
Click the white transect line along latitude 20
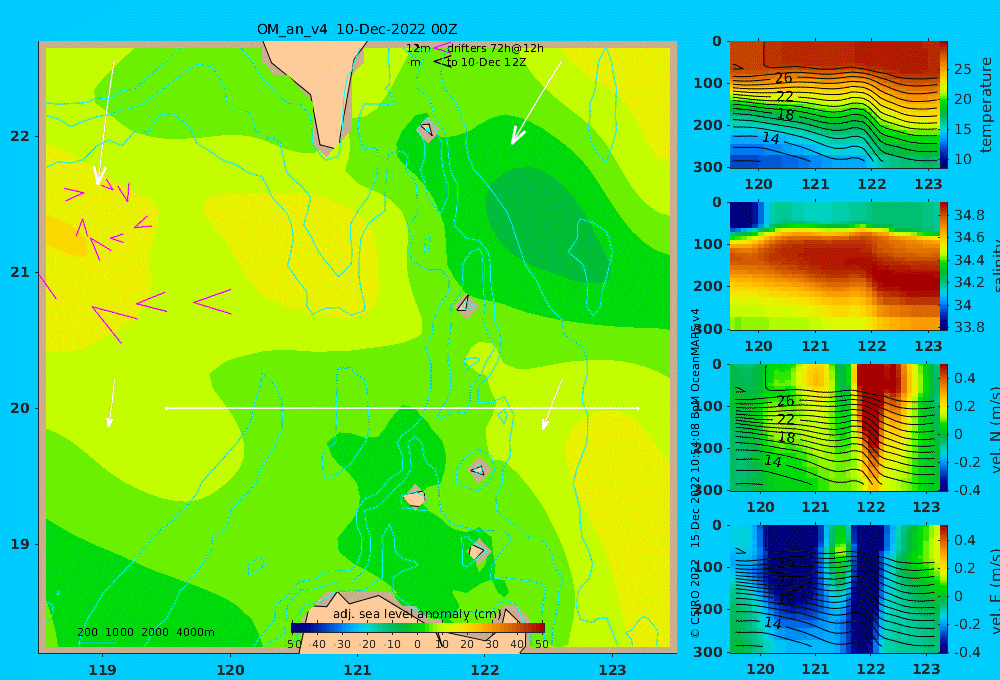click(402, 408)
